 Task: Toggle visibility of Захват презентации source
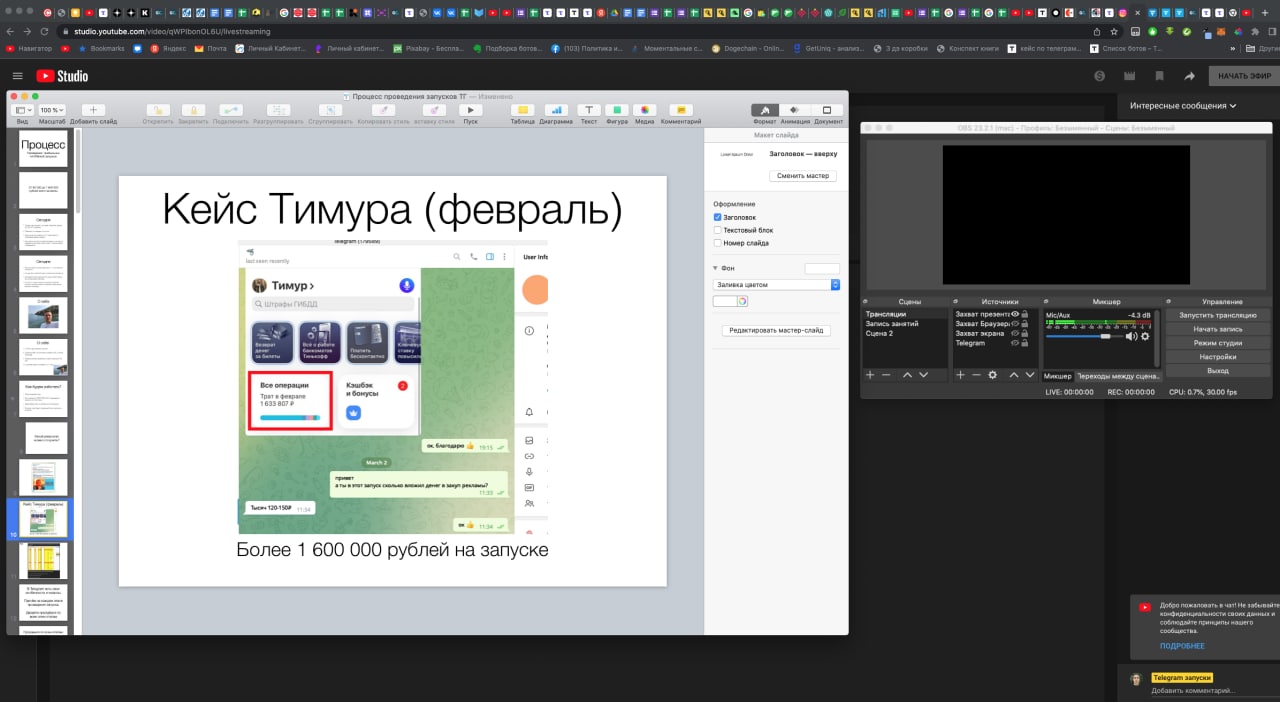[x=1015, y=314]
